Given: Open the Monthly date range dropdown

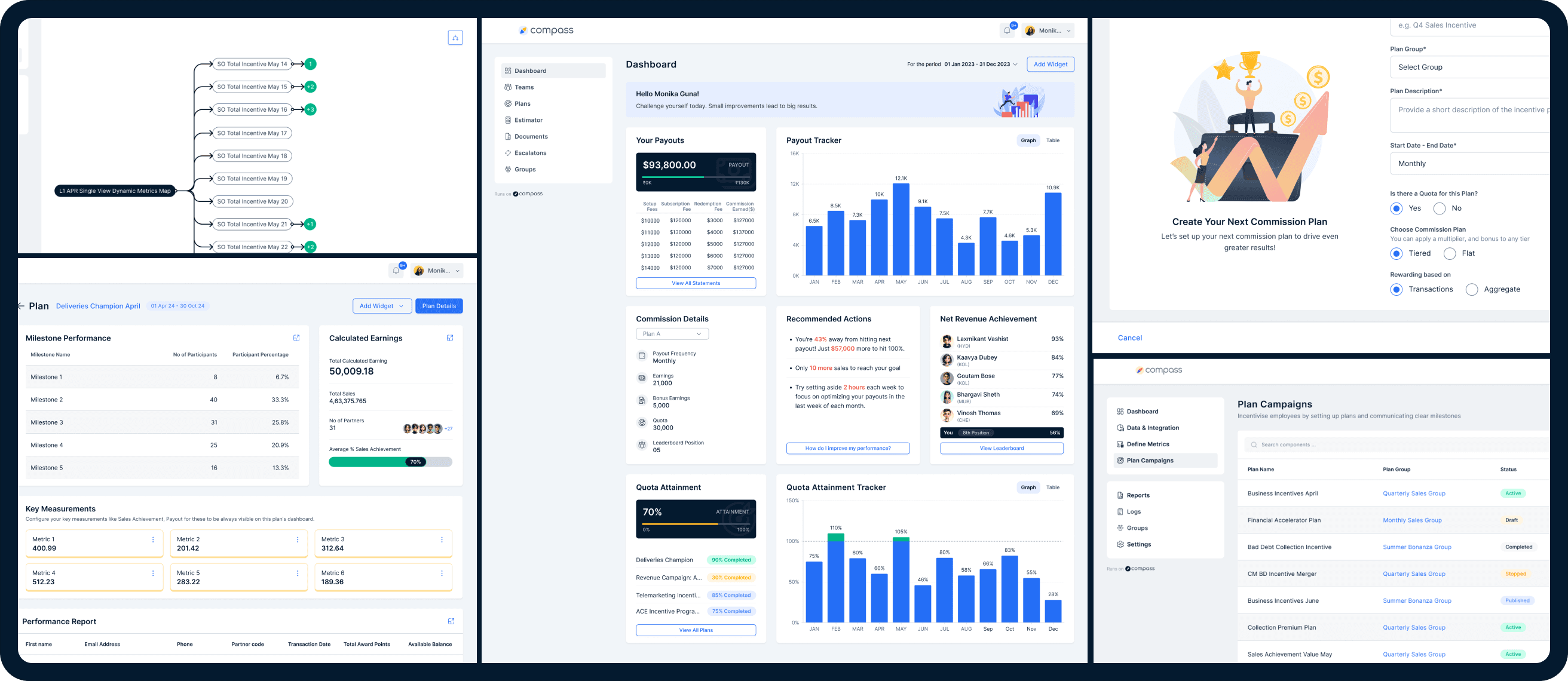Looking at the screenshot, I should pyautogui.click(x=1469, y=164).
